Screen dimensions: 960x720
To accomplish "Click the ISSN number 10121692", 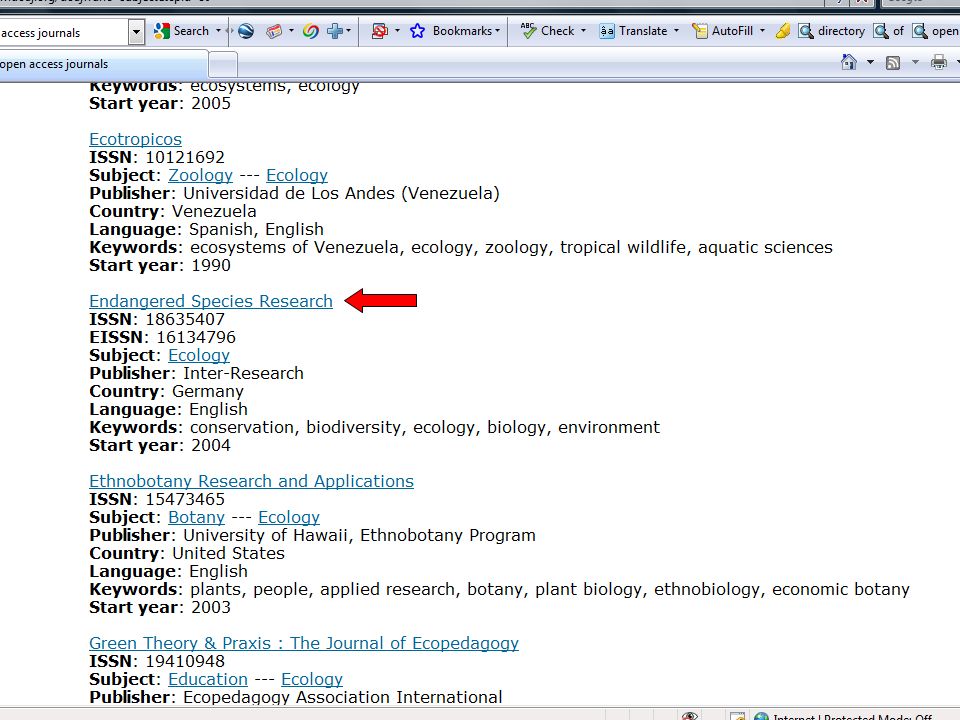I will [x=185, y=157].
